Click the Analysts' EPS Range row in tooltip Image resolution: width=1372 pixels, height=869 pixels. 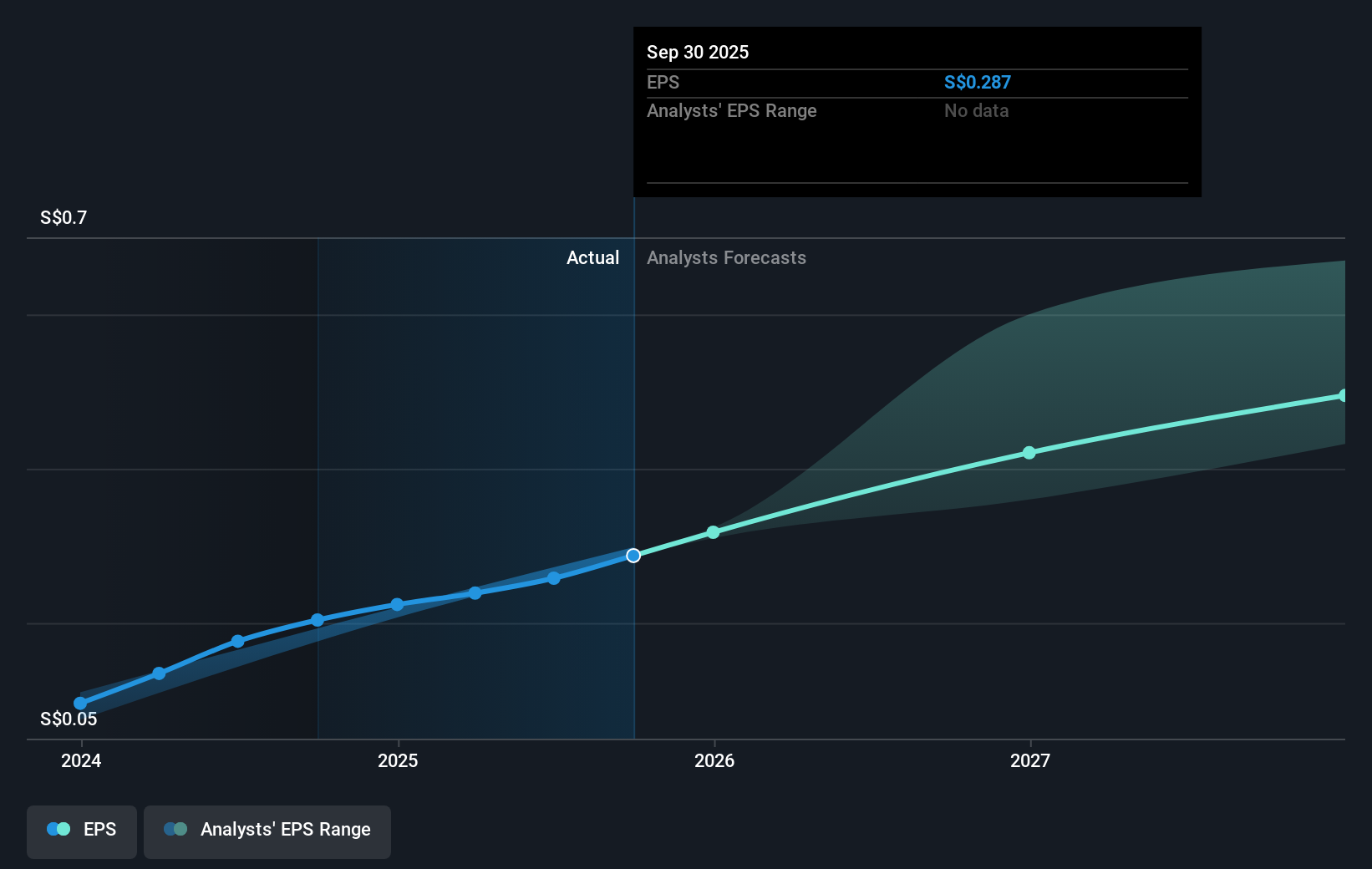(732, 110)
